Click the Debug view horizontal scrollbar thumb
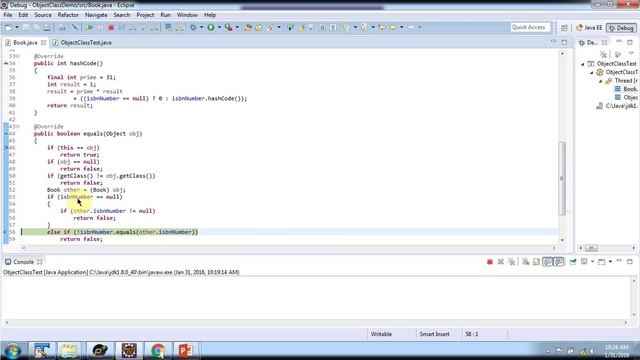The image size is (640, 360). pos(591,248)
